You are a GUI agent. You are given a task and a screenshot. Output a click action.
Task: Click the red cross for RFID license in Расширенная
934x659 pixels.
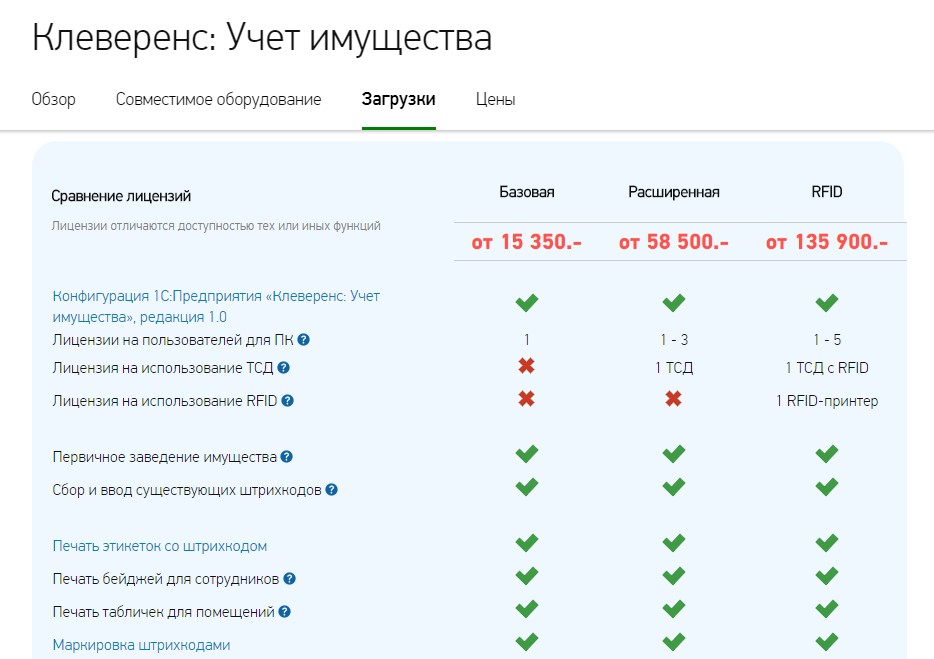pos(674,399)
